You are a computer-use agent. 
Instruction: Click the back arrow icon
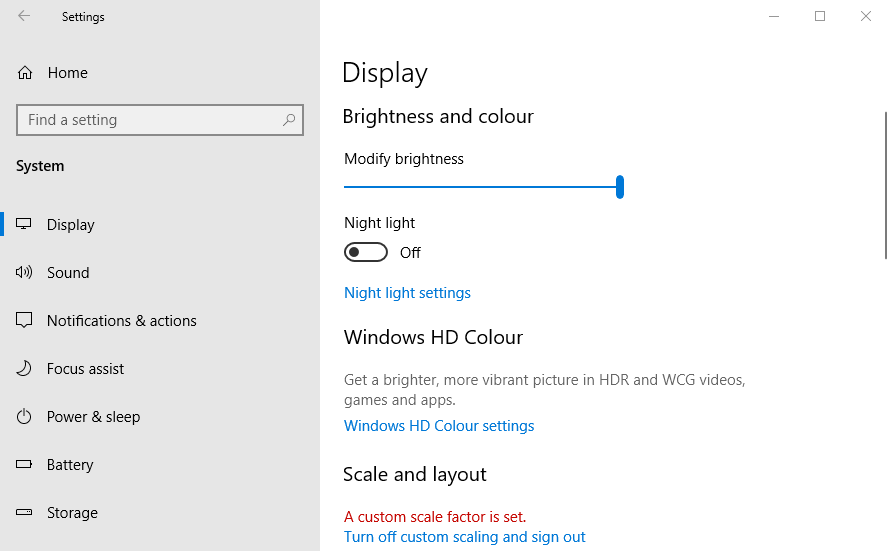24,16
